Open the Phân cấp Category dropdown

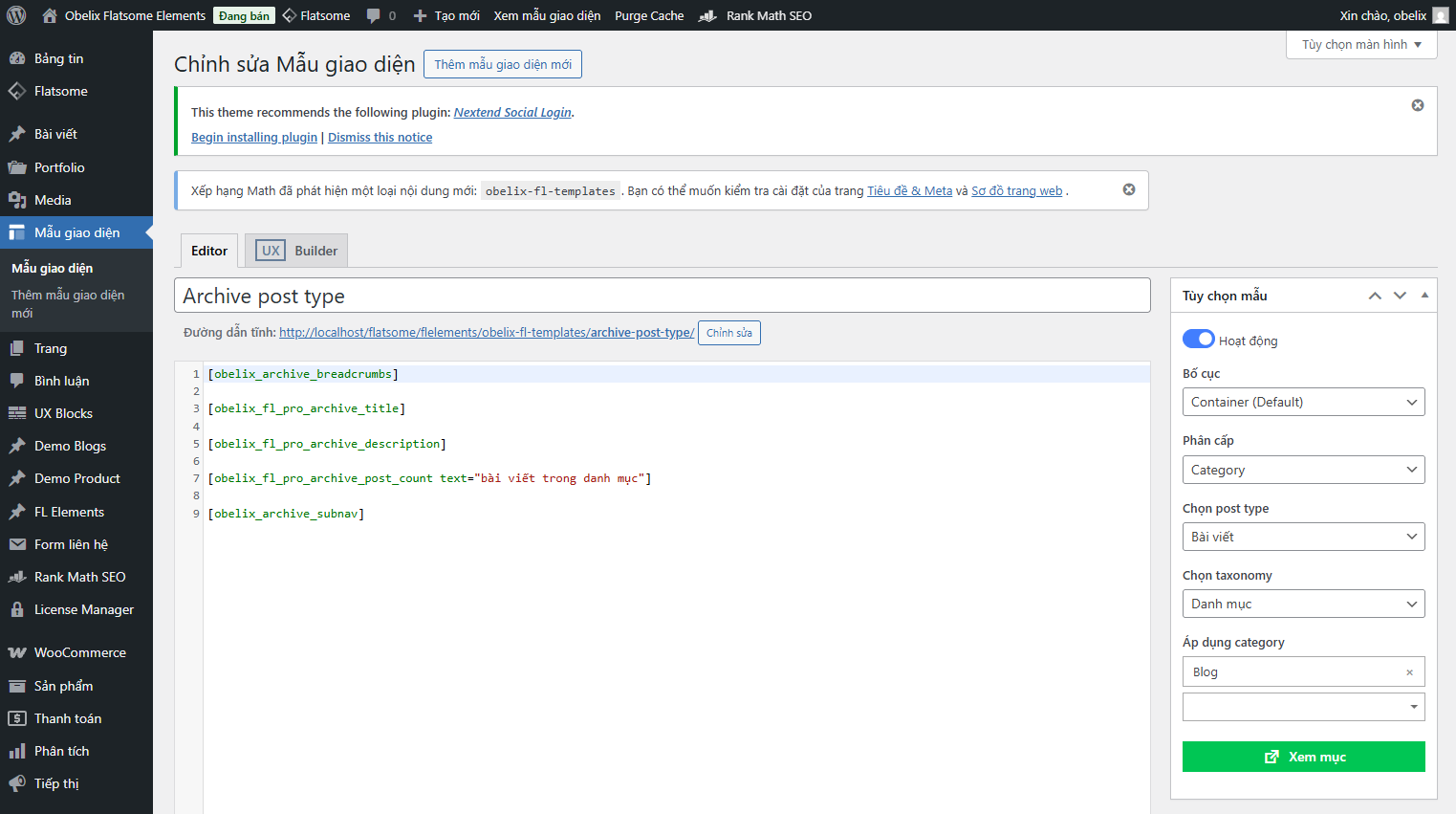[x=1303, y=470]
